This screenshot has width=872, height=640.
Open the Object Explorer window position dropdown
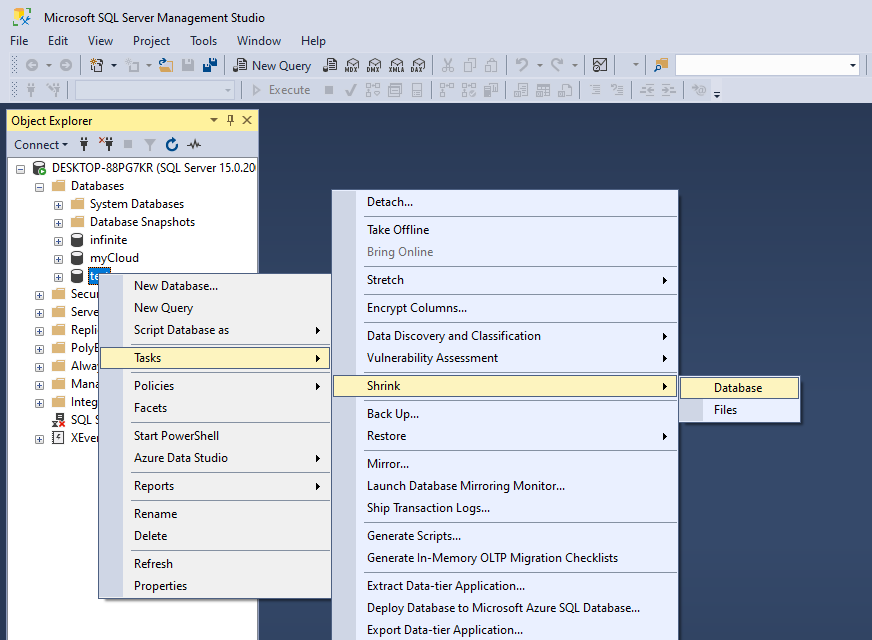click(214, 120)
